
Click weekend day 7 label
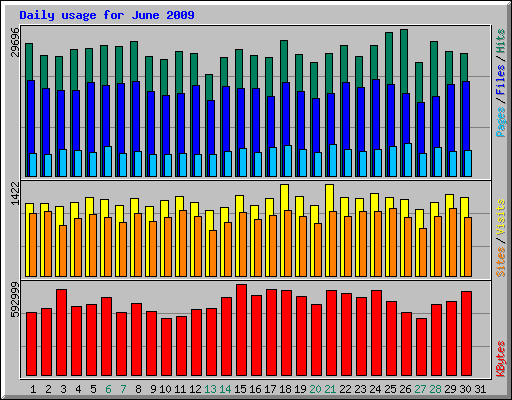pyautogui.click(x=123, y=389)
